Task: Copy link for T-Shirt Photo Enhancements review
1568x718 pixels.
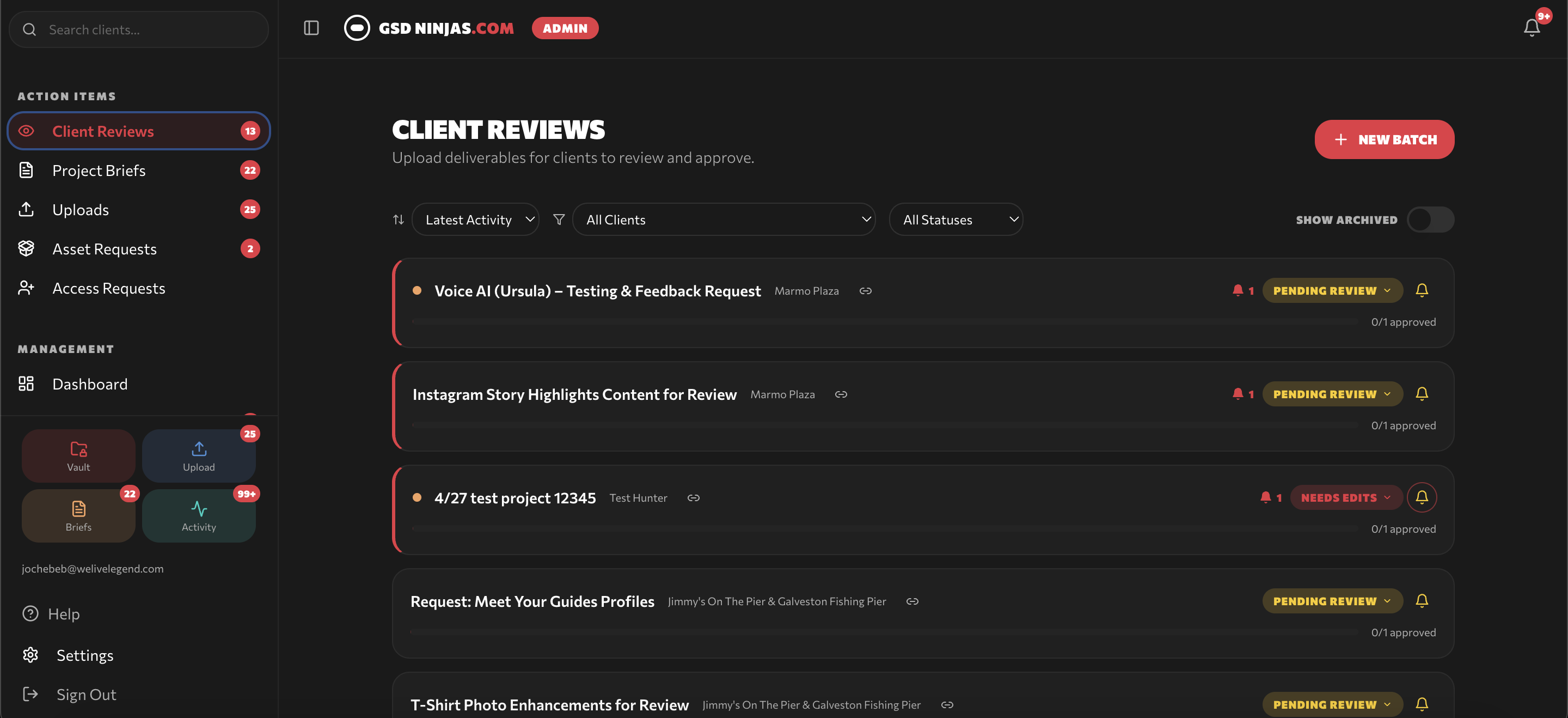Action: pos(947,705)
